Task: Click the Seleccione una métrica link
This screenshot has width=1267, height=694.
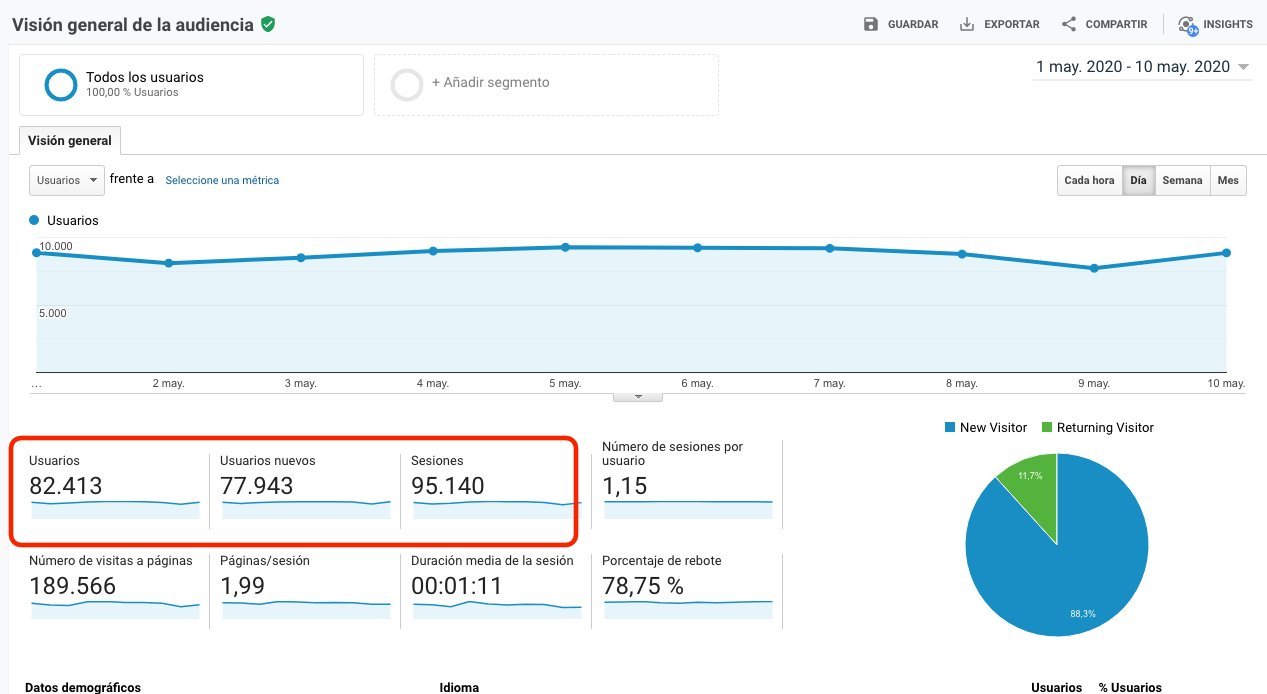Action: click(222, 181)
